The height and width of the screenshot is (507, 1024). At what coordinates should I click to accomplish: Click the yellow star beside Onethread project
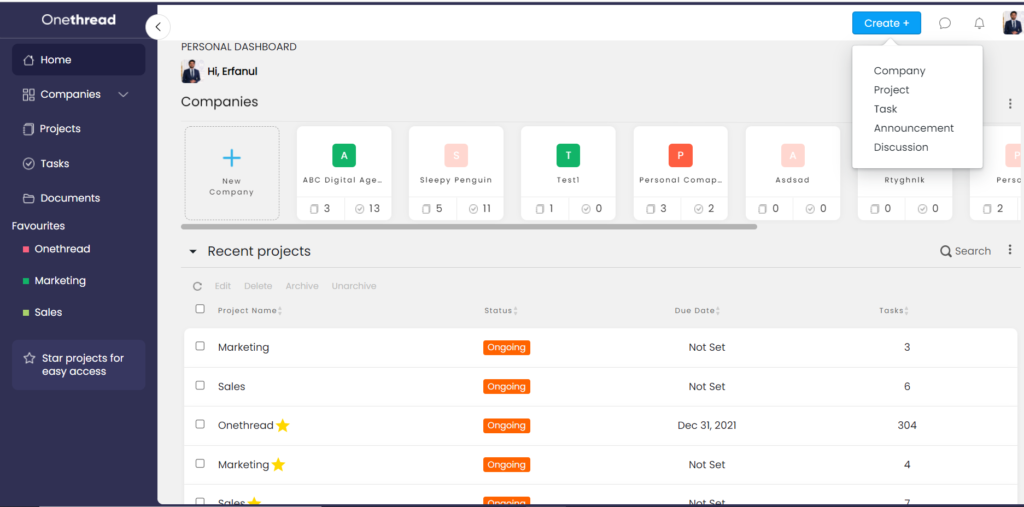point(282,425)
